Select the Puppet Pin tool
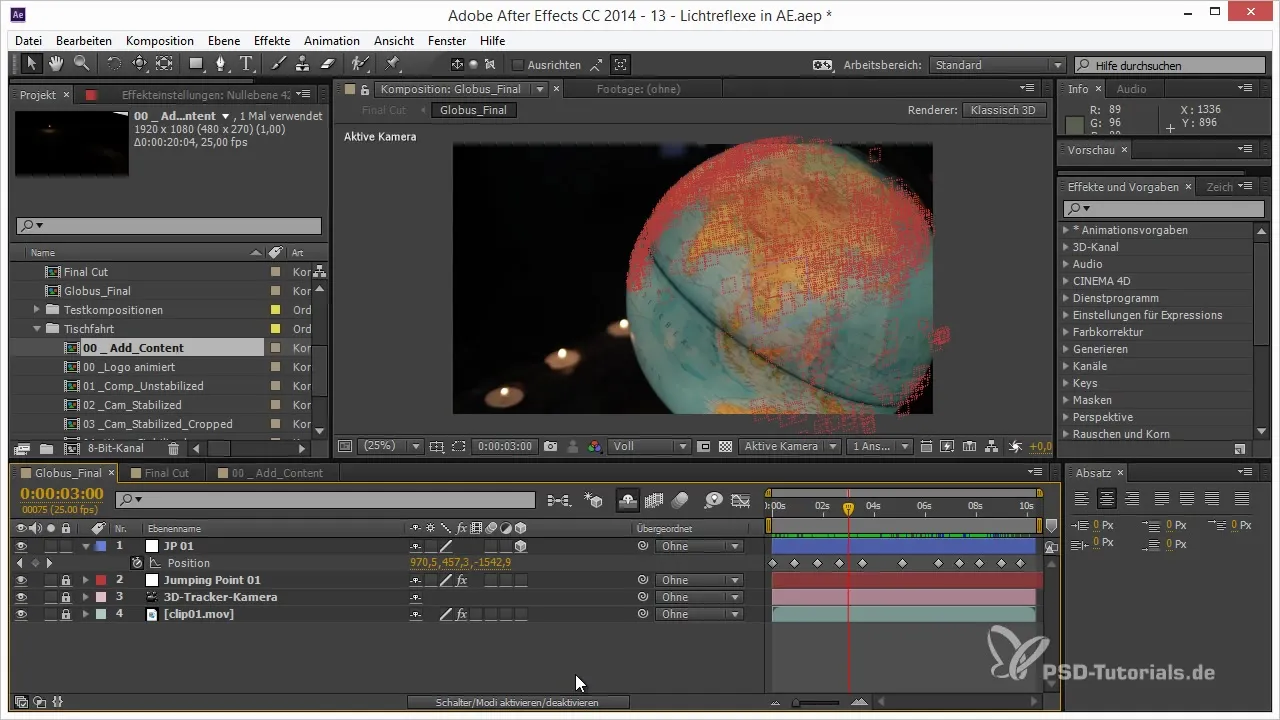This screenshot has width=1280, height=720. tap(392, 64)
